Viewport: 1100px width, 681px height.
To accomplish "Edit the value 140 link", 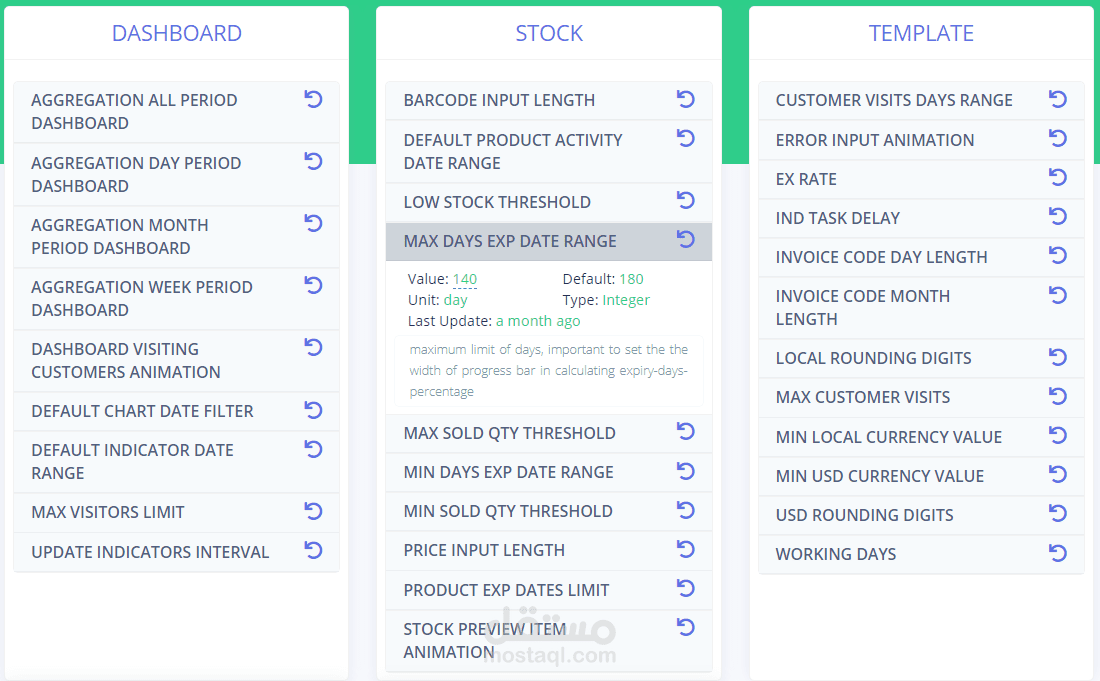I will (x=465, y=280).
